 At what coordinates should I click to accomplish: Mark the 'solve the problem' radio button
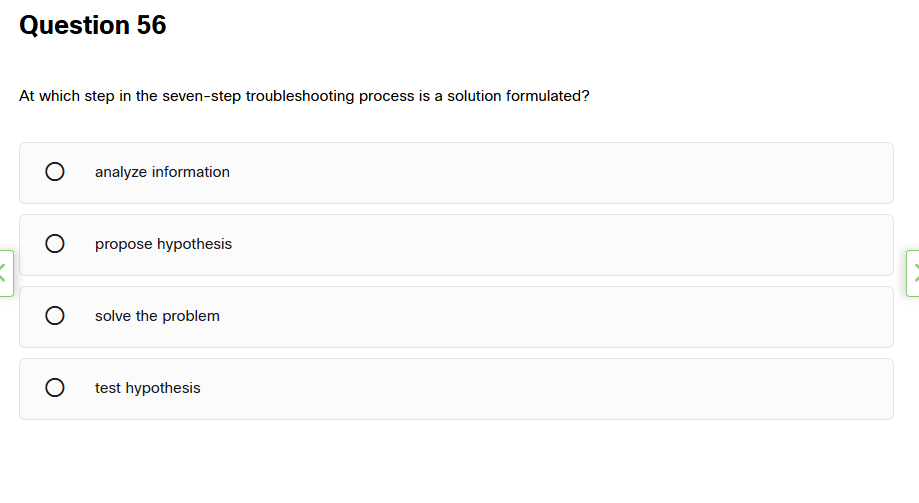coord(55,316)
